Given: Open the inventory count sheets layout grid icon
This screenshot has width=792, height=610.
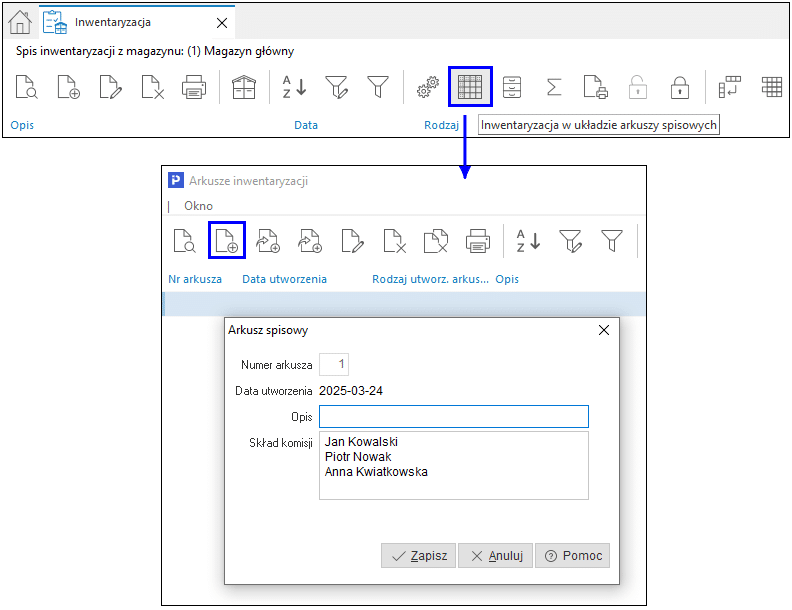Looking at the screenshot, I should 470,87.
